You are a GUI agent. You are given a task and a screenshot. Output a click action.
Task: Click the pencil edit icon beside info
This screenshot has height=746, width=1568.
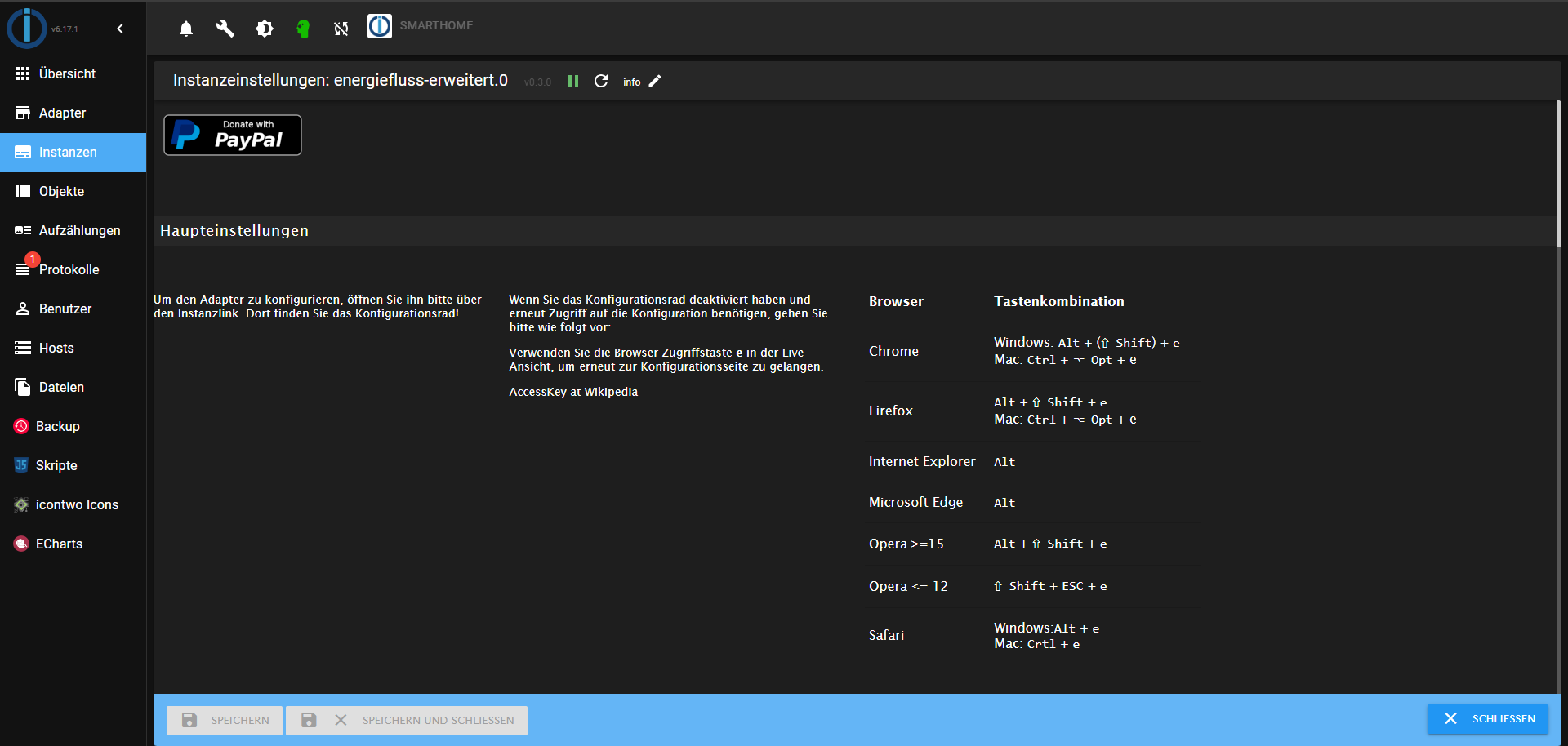pyautogui.click(x=655, y=81)
